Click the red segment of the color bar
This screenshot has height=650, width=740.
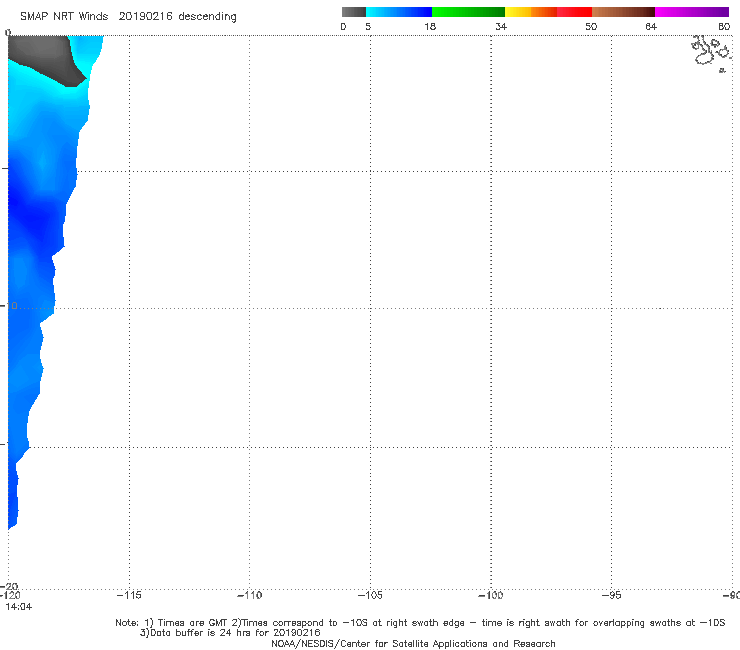click(574, 12)
